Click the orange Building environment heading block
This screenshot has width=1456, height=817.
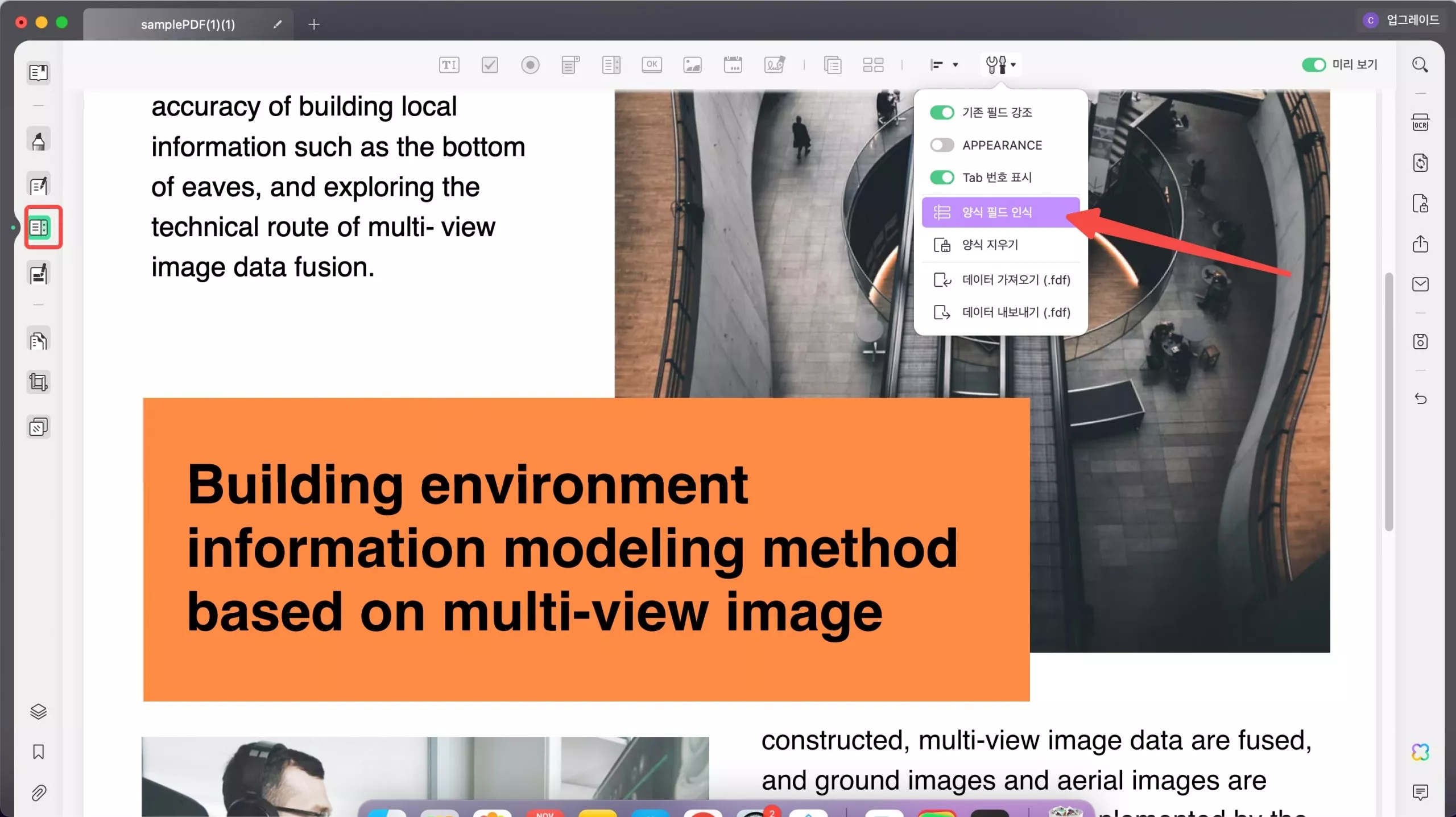point(586,549)
